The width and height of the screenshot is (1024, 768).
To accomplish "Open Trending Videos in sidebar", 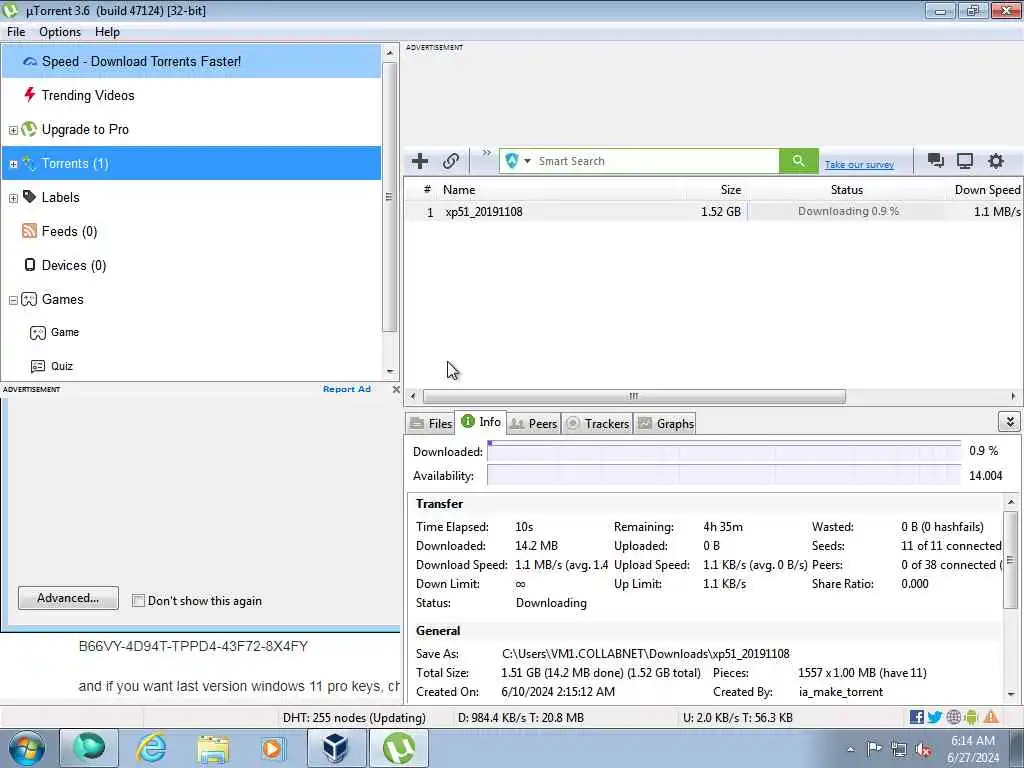I will coord(88,95).
